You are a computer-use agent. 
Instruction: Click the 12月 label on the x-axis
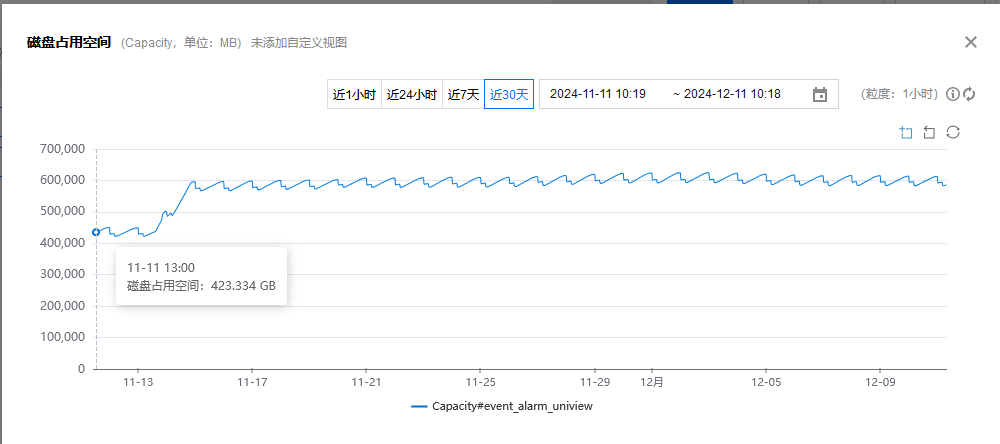click(x=652, y=382)
